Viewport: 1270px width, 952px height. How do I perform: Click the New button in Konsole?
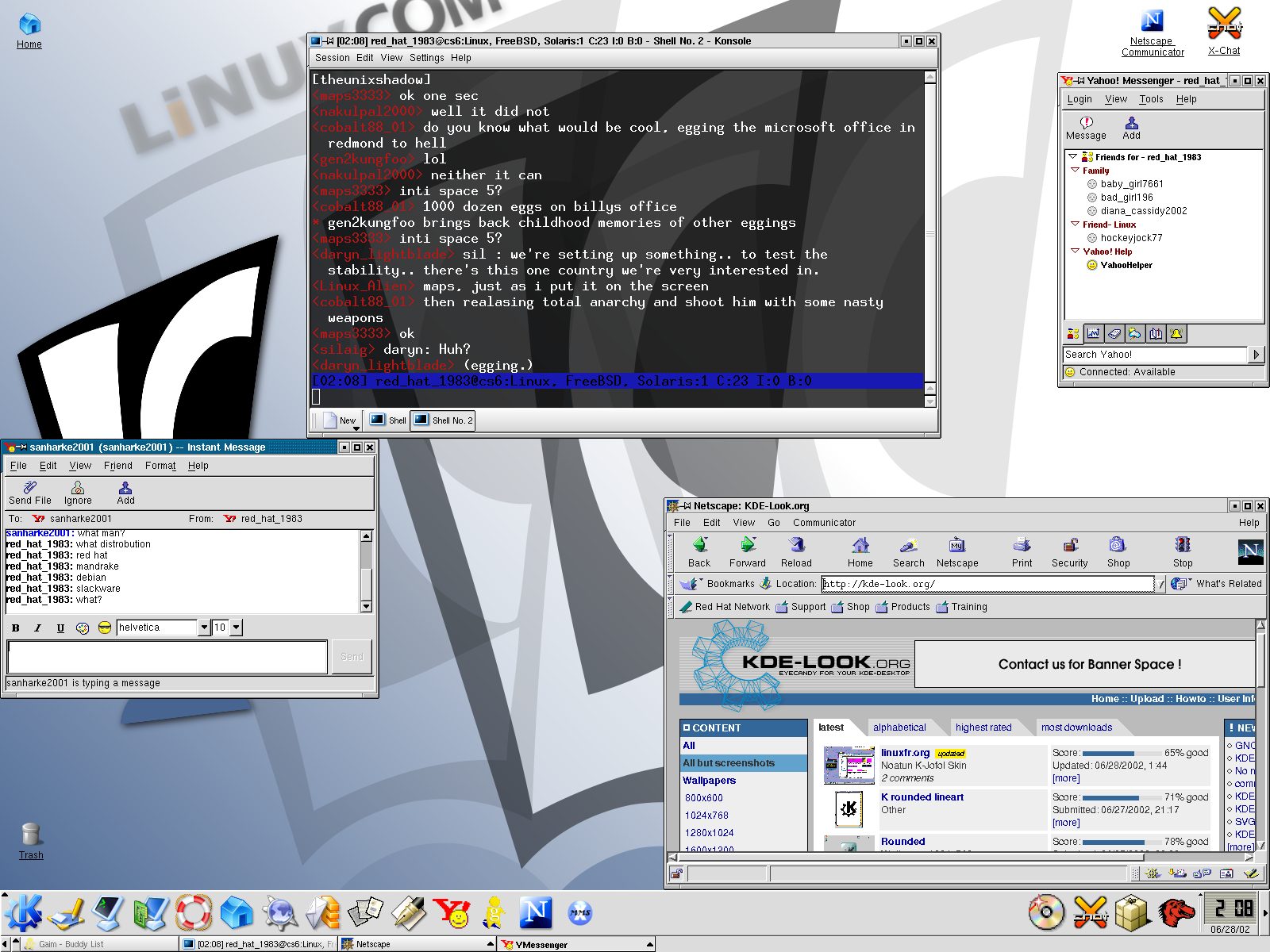[342, 420]
